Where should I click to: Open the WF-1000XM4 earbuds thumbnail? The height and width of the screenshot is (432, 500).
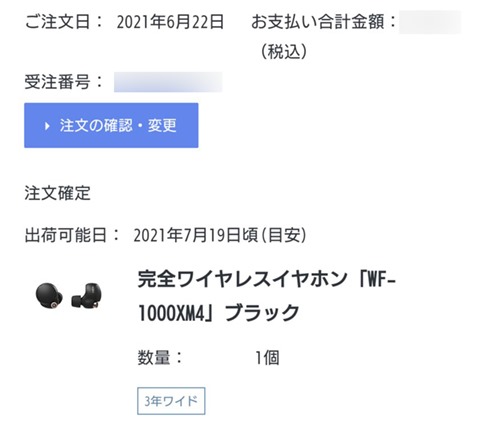click(x=69, y=296)
